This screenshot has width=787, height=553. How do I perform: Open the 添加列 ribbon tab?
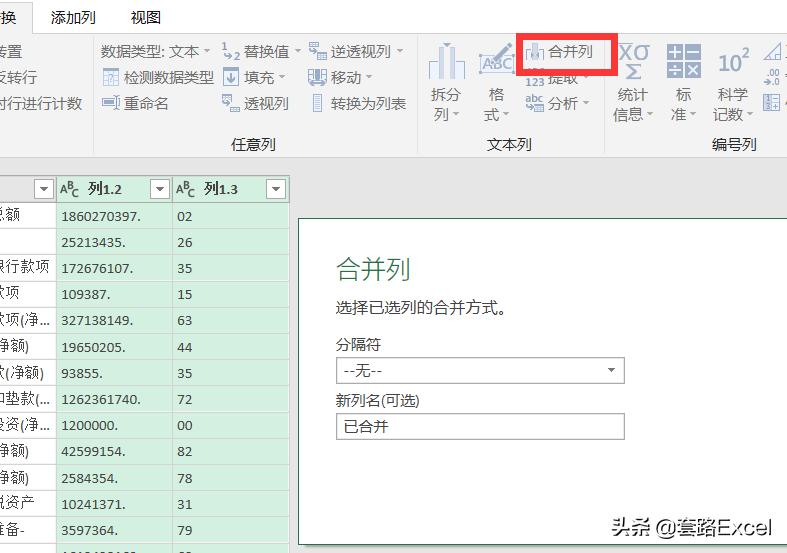[x=73, y=18]
